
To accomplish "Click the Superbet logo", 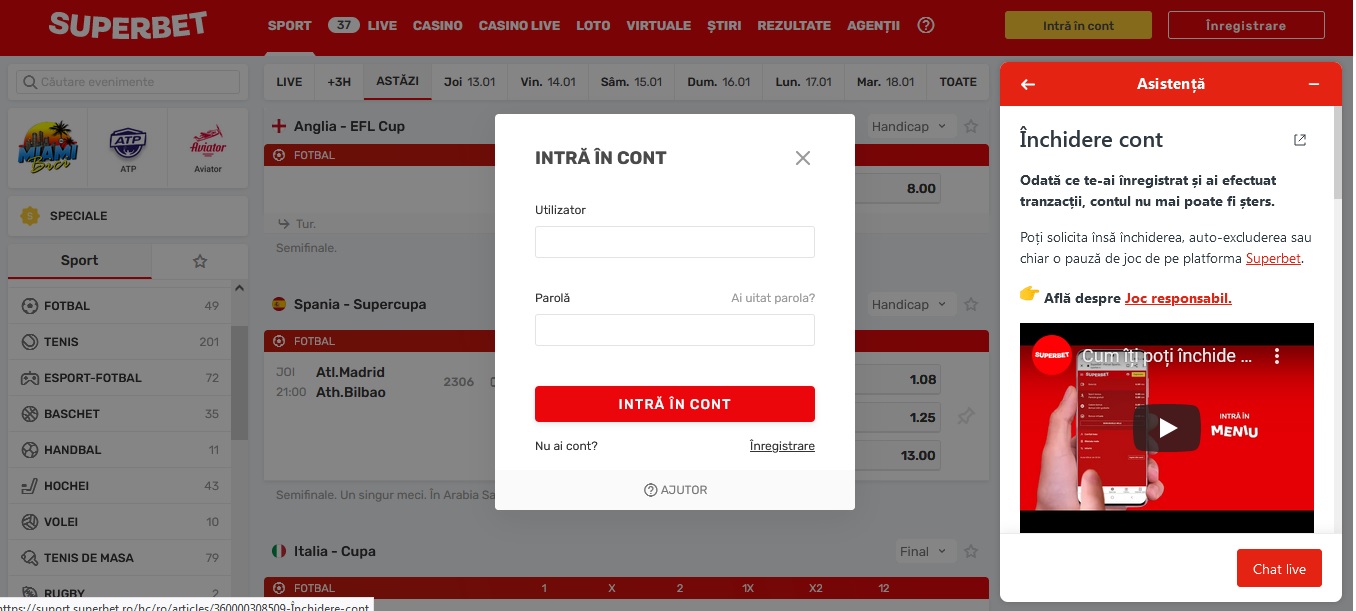I will [x=127, y=25].
